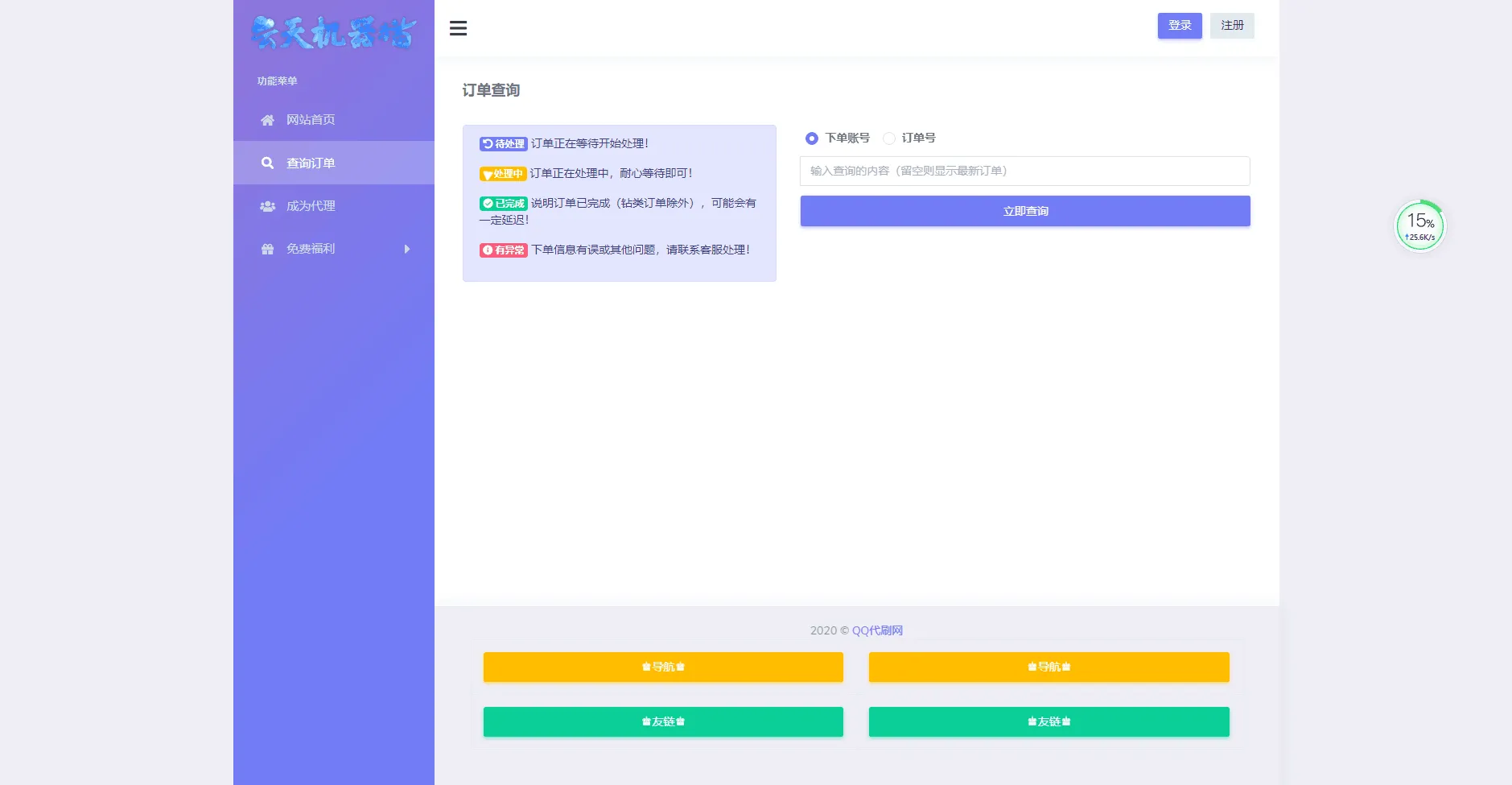Click the site logo in sidebar
This screenshot has width=1512, height=785.
coord(333,33)
